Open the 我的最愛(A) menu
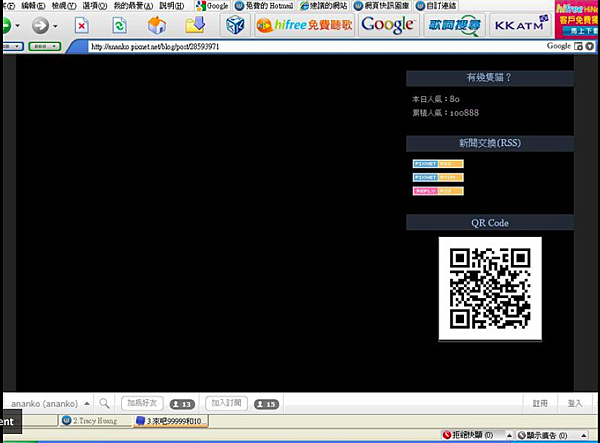The image size is (600, 443). tap(133, 6)
